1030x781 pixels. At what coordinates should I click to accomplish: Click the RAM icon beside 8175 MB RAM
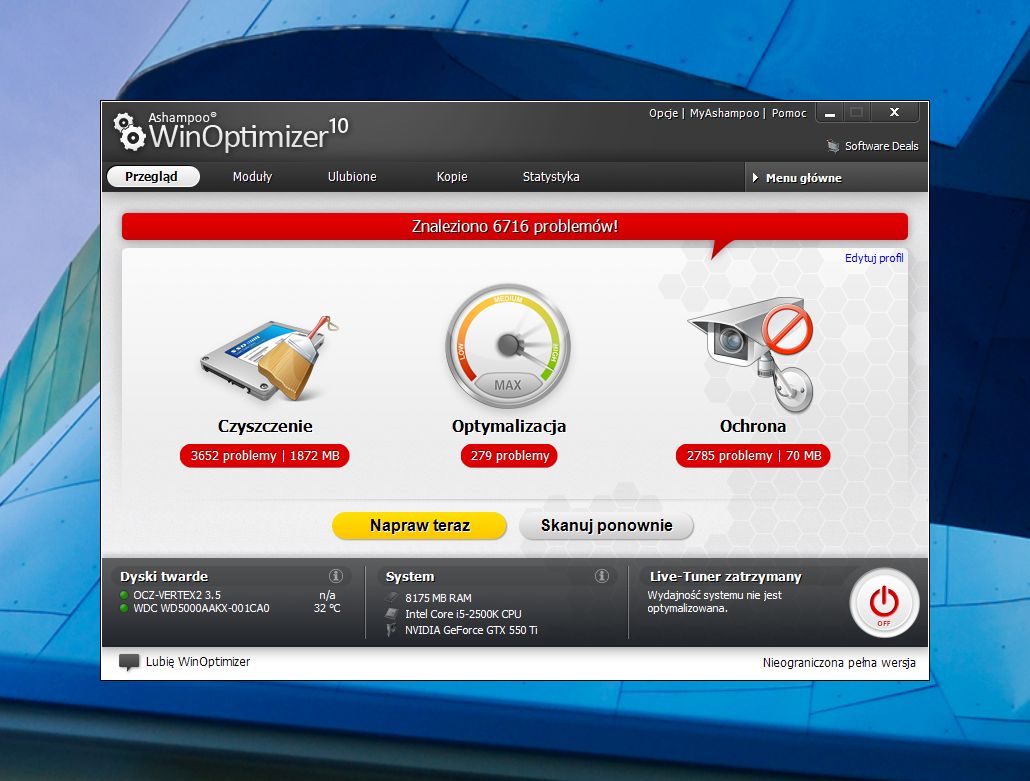392,598
